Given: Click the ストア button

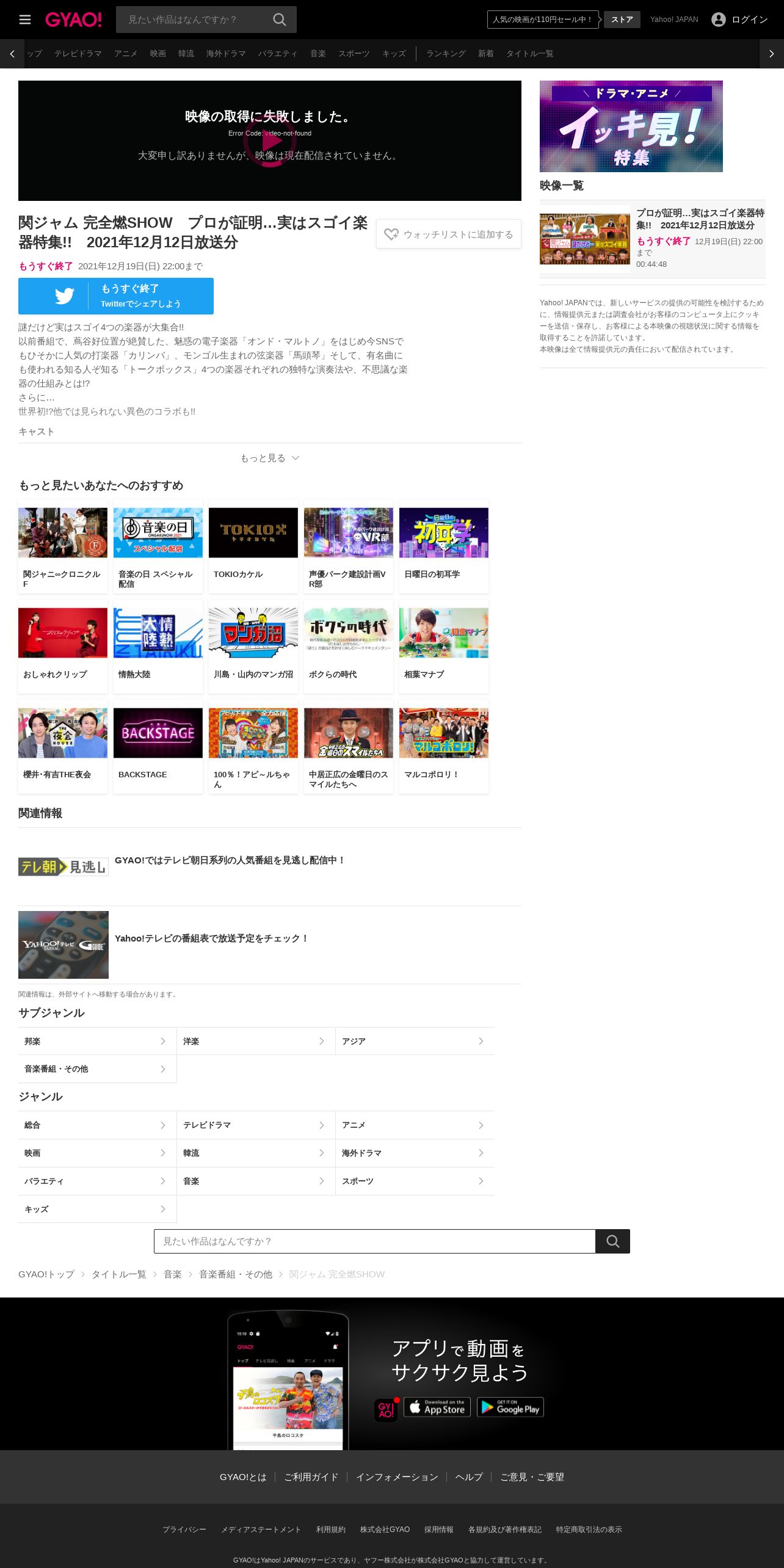Looking at the screenshot, I should pyautogui.click(x=622, y=20).
